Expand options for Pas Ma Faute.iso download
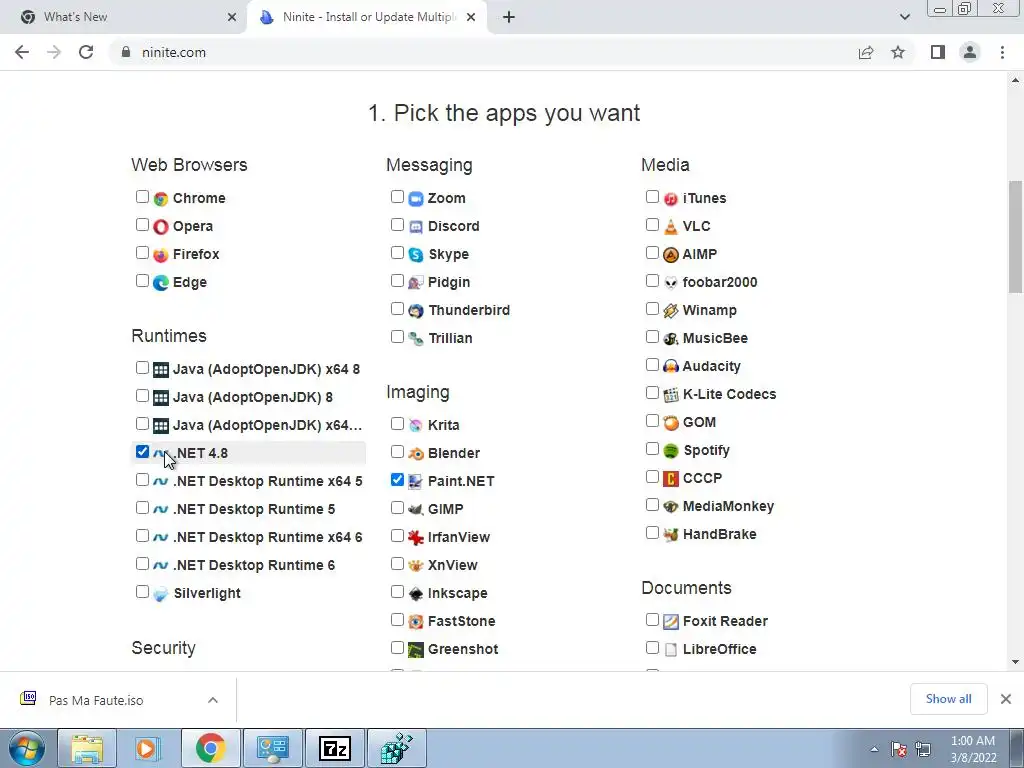1024x768 pixels. (x=213, y=700)
